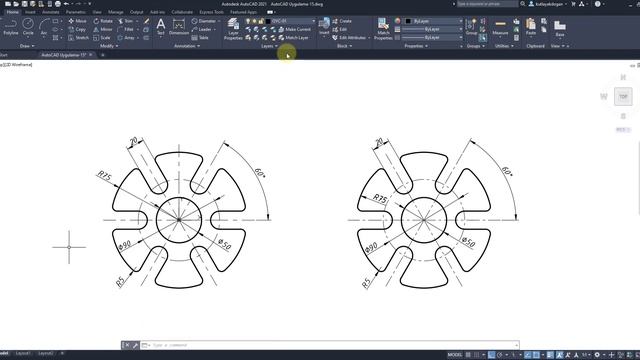The height and width of the screenshot is (360, 640).
Task: Insert a Table
Action: click(x=200, y=38)
